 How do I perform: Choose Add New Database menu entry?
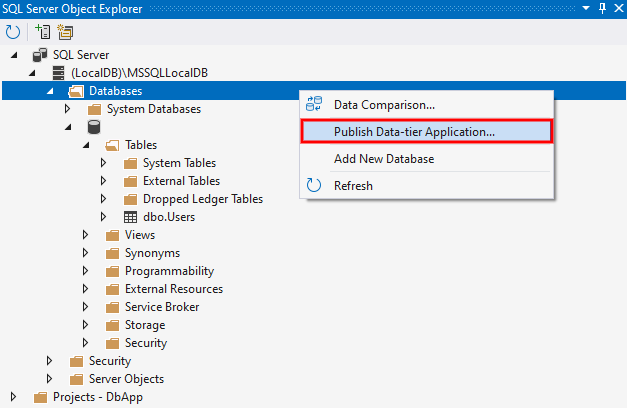tap(427, 159)
